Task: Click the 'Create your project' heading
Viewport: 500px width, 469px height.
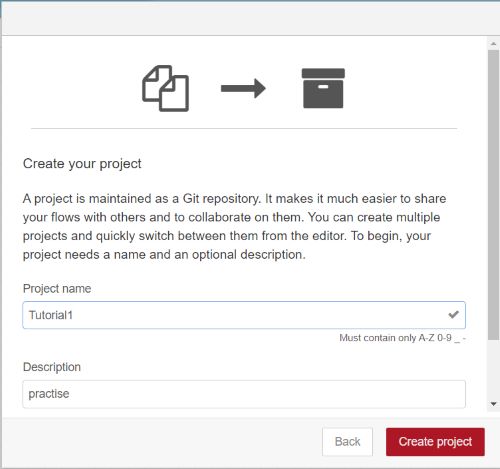Action: pos(82,164)
